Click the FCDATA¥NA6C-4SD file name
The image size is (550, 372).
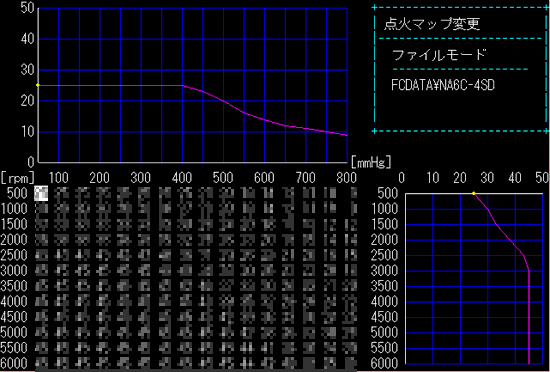coord(443,85)
